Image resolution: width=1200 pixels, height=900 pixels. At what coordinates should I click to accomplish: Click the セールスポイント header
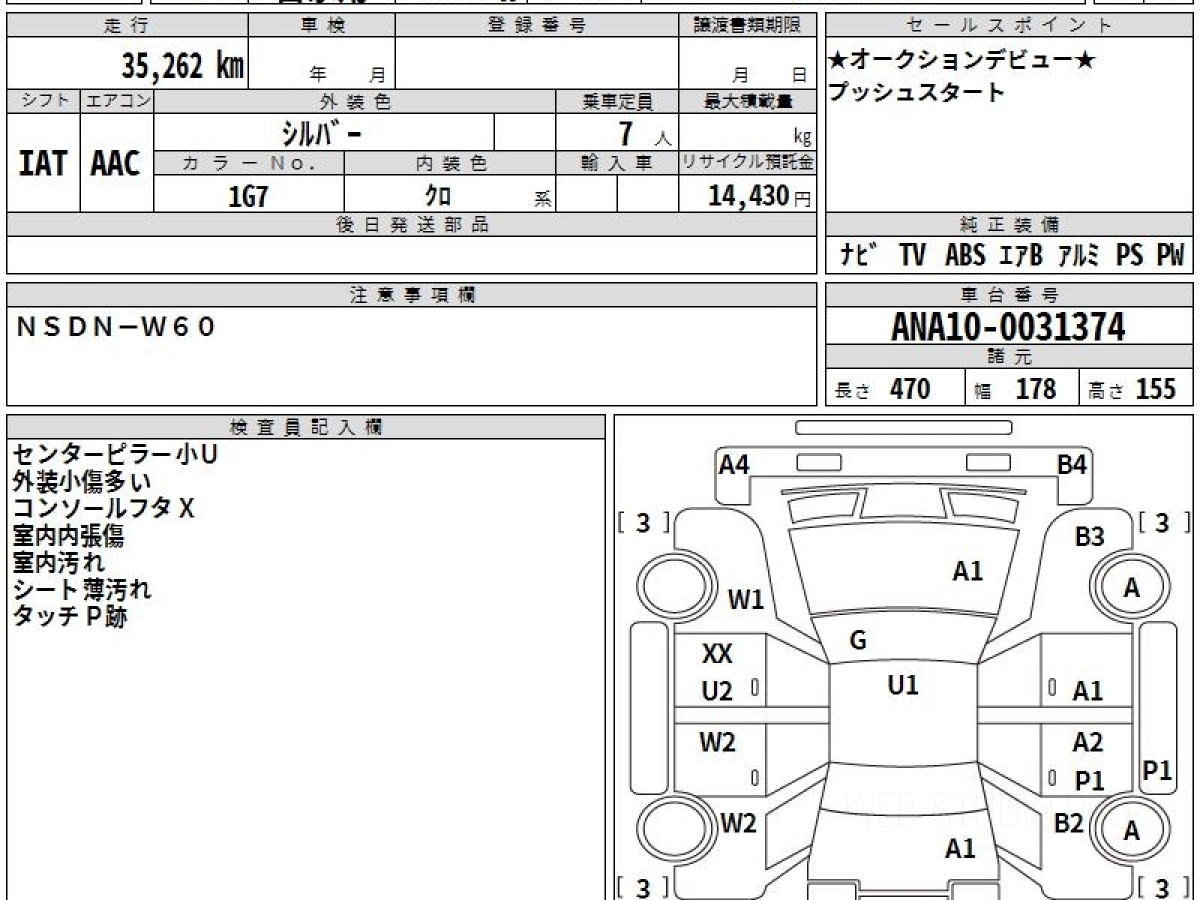coord(1010,26)
